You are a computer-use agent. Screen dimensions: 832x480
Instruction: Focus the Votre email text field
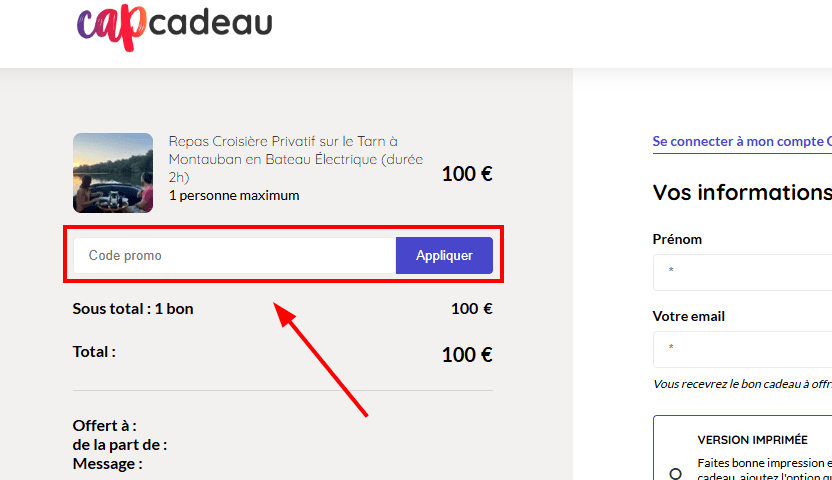tap(745, 348)
